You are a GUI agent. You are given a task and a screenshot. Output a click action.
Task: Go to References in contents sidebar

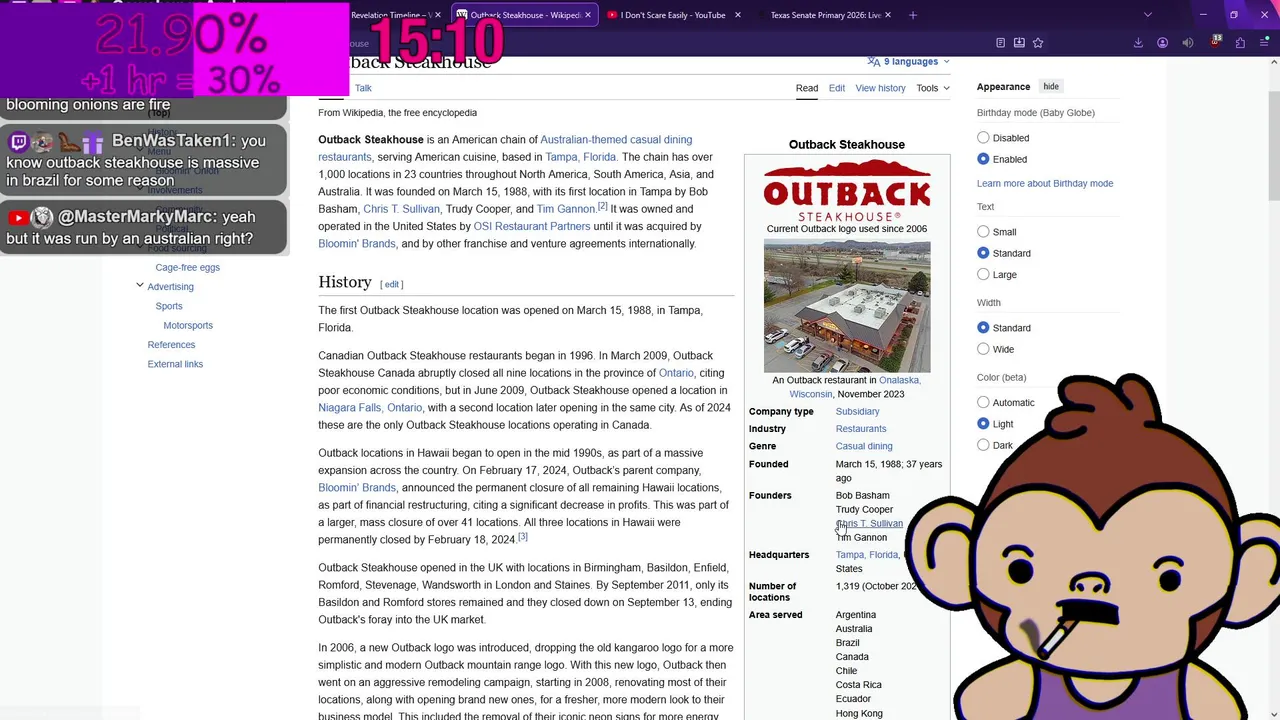click(x=171, y=345)
